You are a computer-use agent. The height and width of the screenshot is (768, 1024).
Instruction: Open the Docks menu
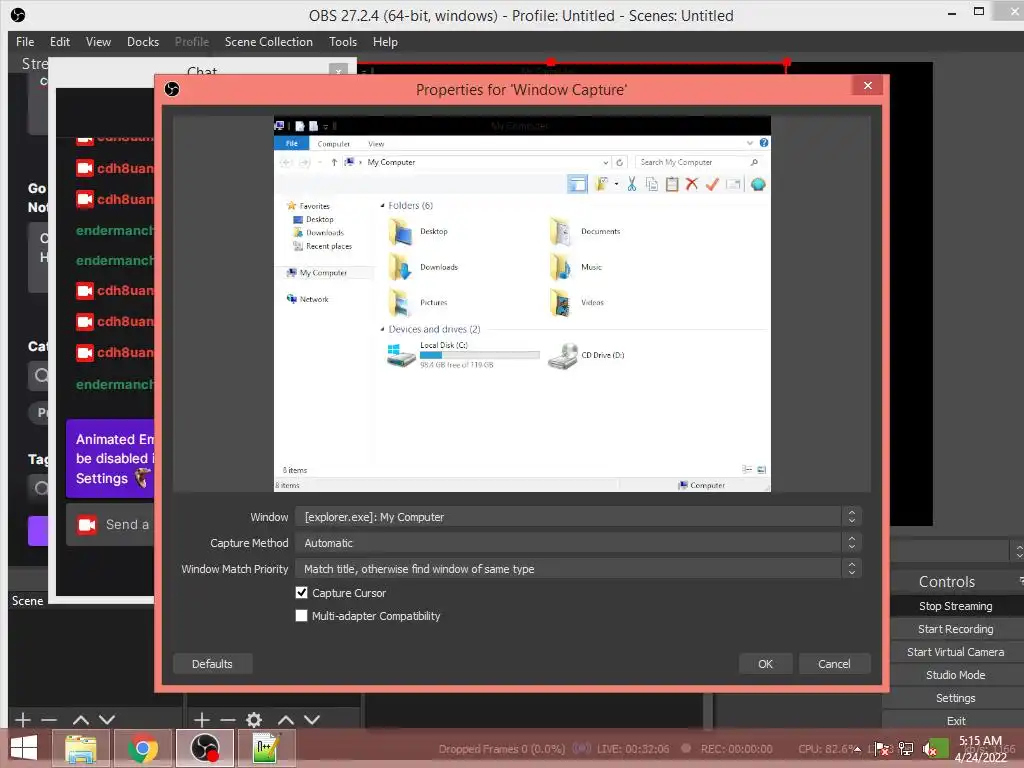click(143, 42)
